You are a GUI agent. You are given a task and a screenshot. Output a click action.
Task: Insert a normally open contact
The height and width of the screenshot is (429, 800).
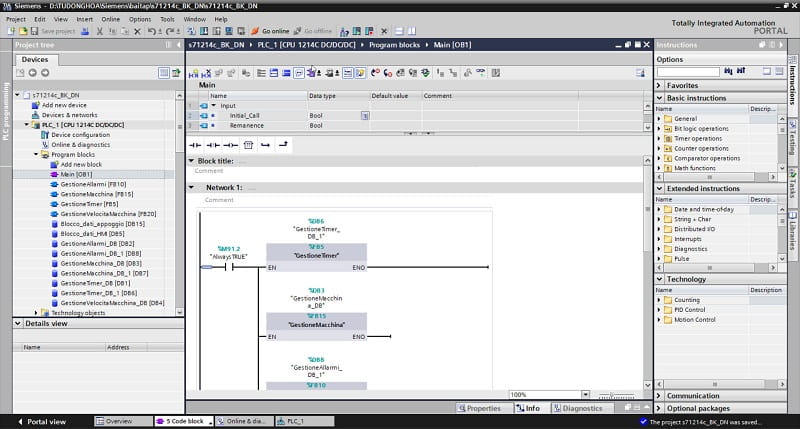pyautogui.click(x=195, y=145)
